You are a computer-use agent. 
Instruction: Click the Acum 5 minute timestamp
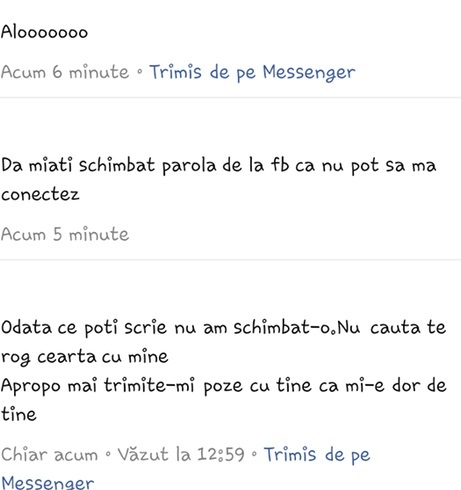point(65,234)
